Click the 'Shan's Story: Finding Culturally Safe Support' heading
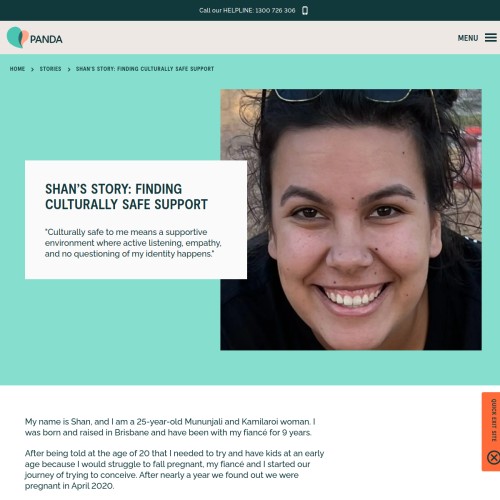The height and width of the screenshot is (500, 500). pos(126,197)
